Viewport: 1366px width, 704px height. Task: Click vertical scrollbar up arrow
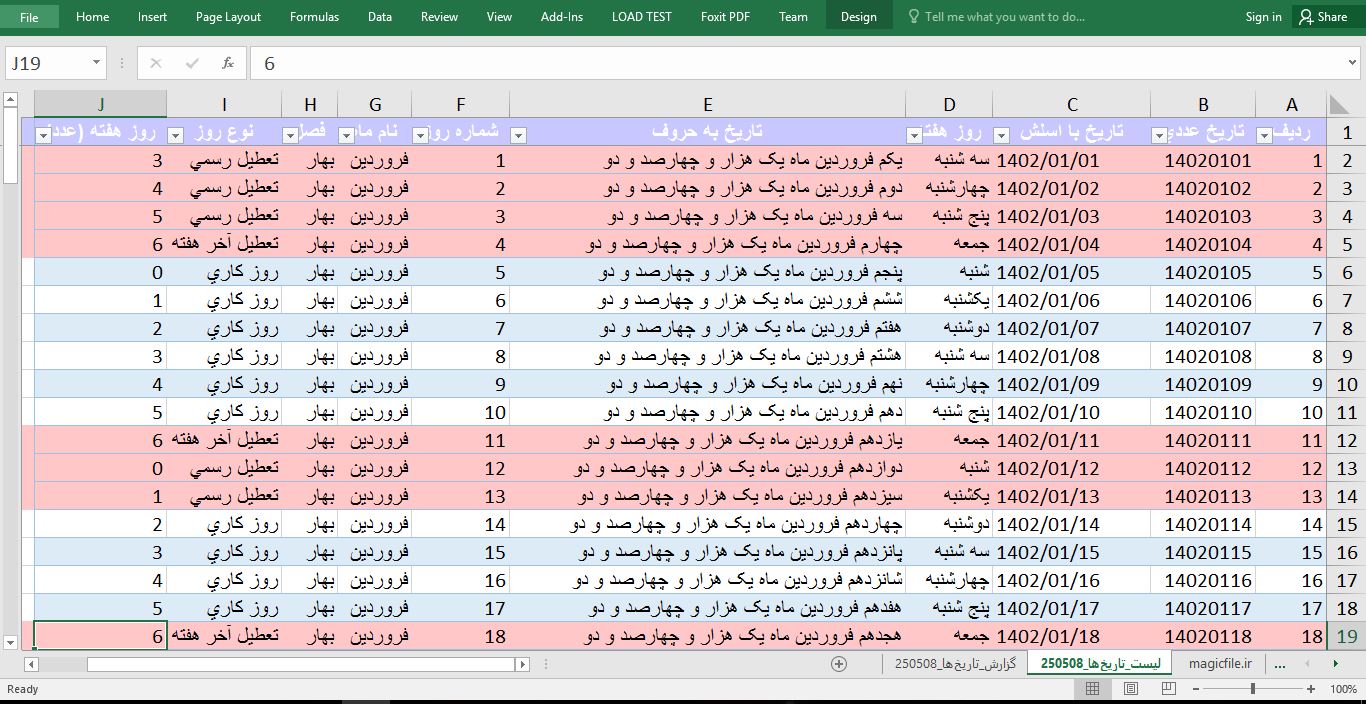pyautogui.click(x=11, y=100)
